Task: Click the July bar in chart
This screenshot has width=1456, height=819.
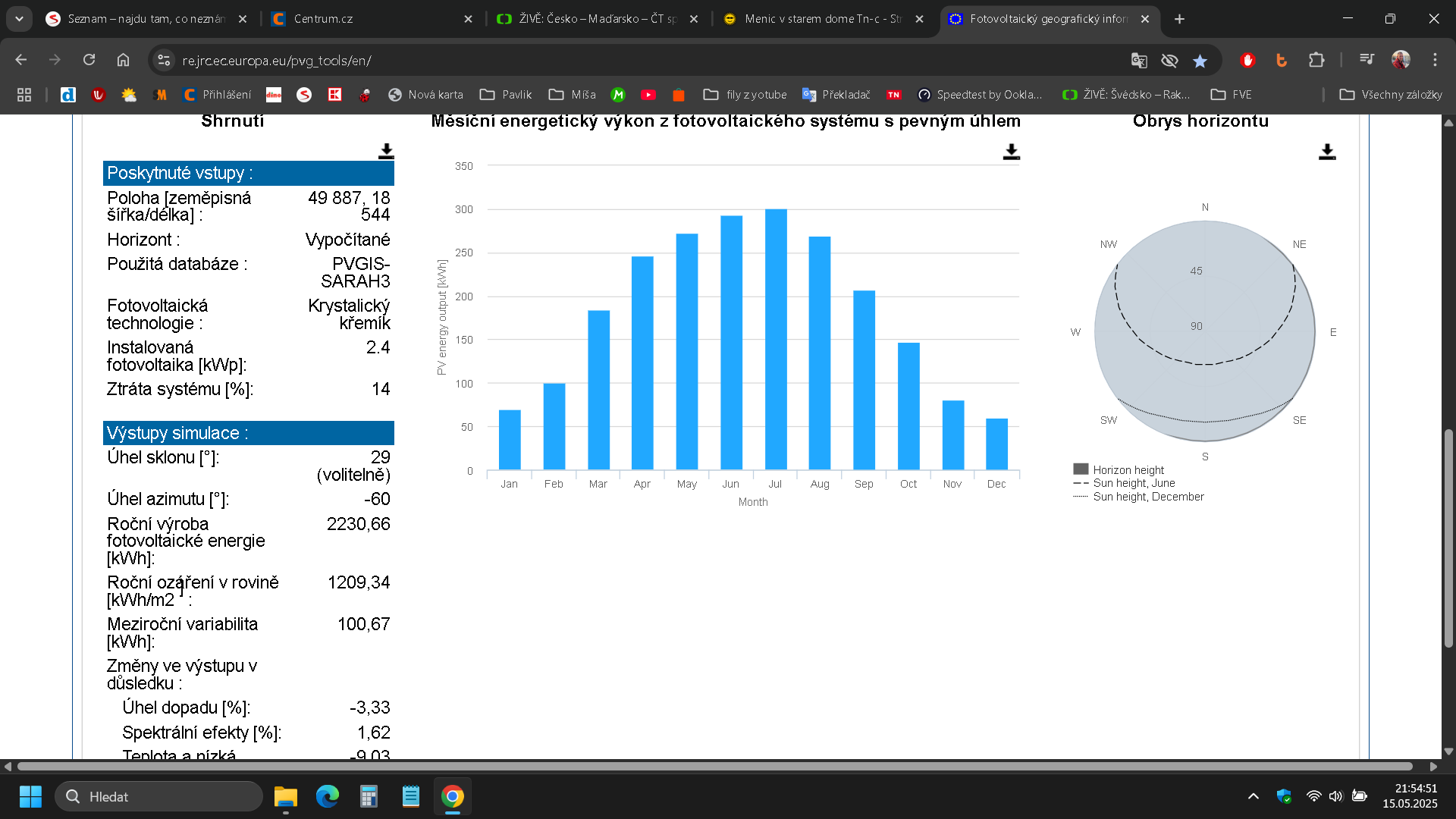Action: pyautogui.click(x=775, y=339)
